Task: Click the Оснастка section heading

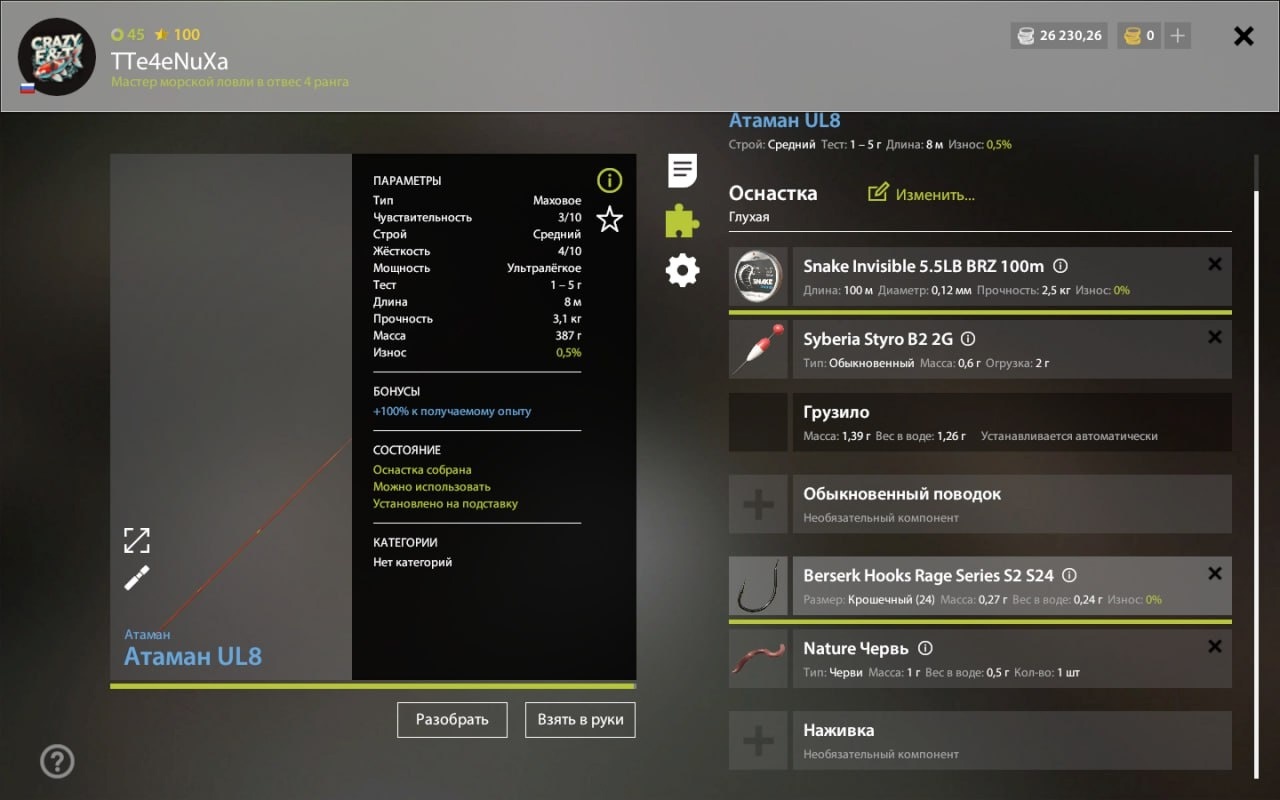Action: tap(773, 193)
